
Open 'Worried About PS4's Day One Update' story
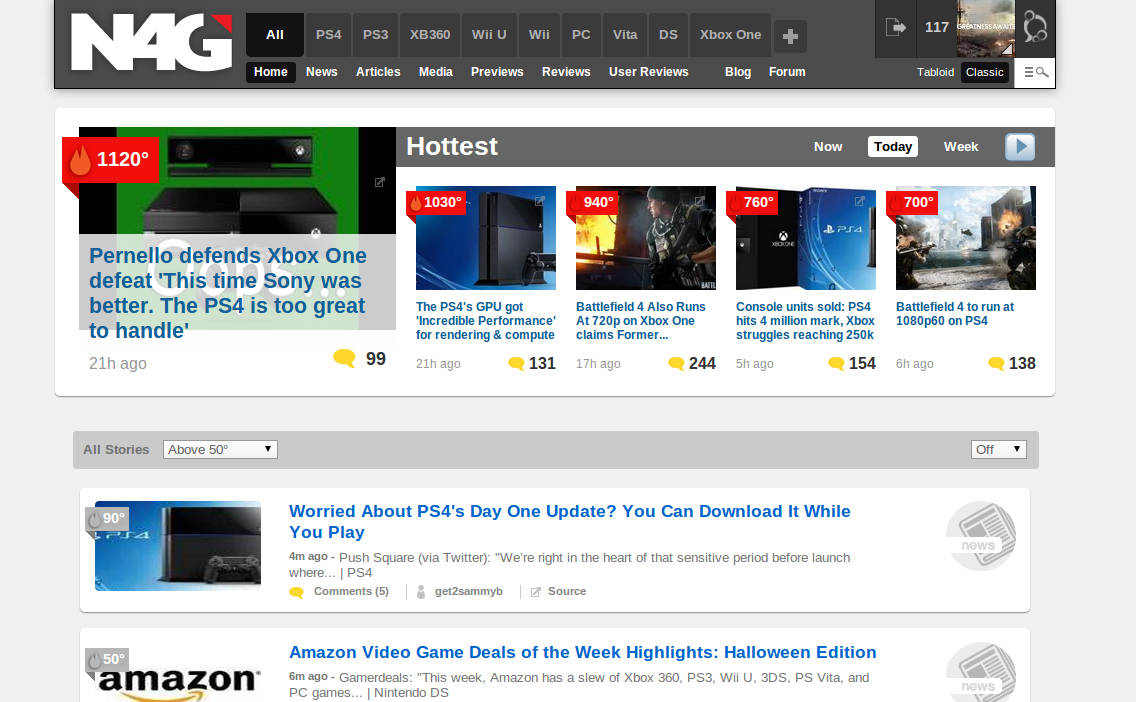tap(569, 522)
